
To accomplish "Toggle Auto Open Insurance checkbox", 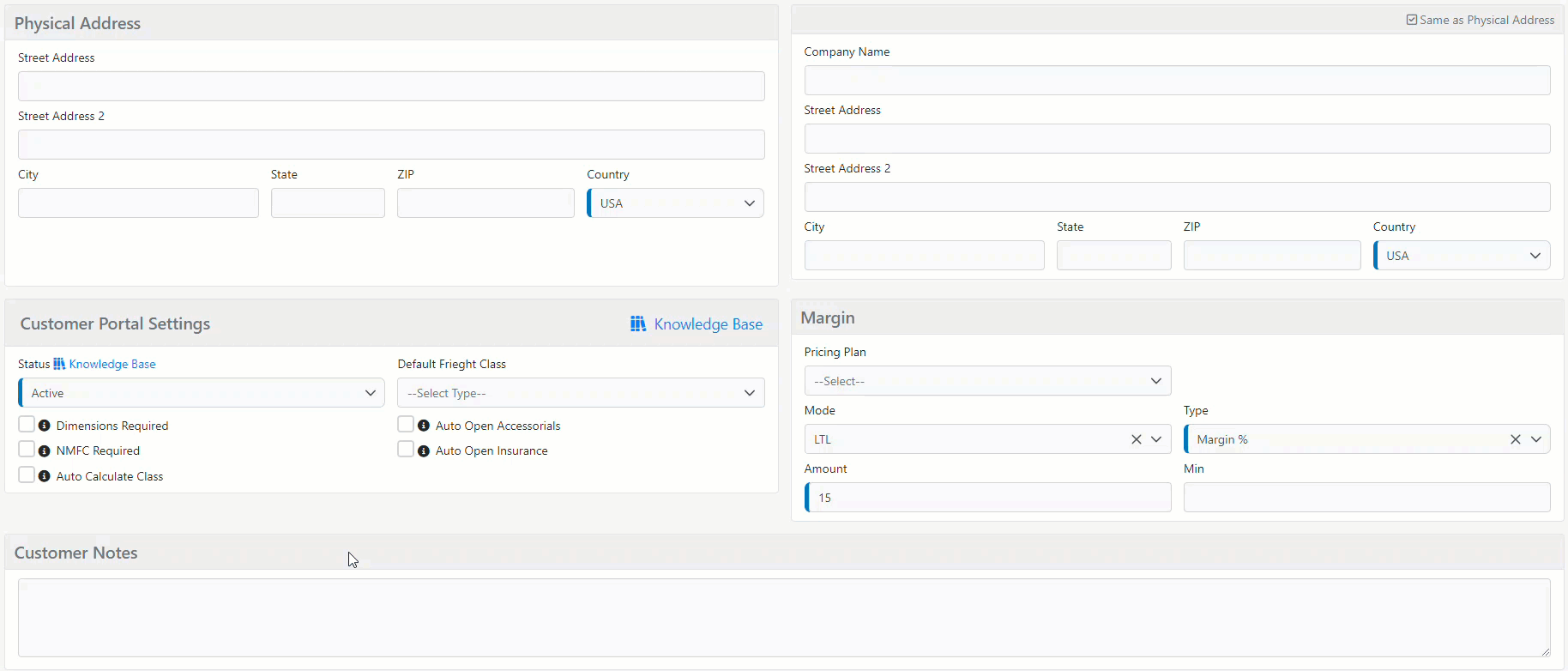I will tap(406, 450).
